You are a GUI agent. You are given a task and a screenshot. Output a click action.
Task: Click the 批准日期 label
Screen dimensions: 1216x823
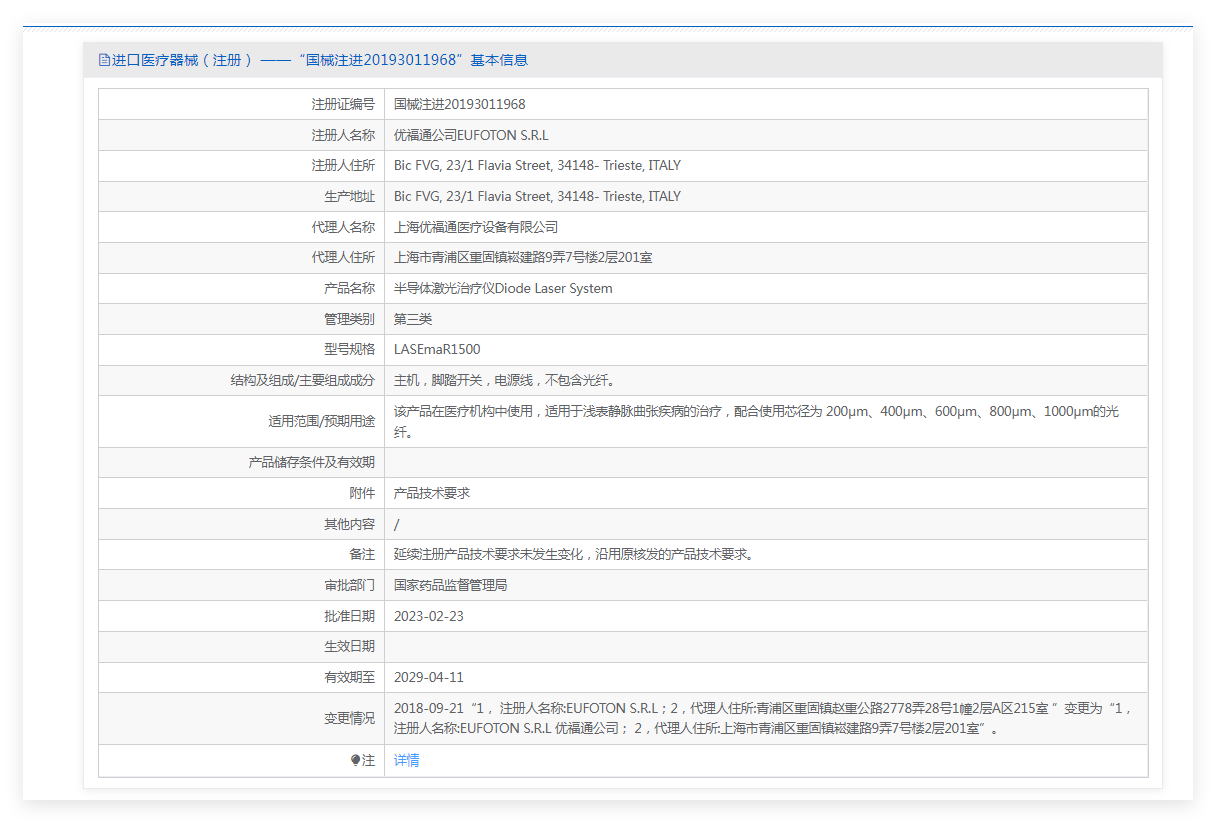click(349, 617)
